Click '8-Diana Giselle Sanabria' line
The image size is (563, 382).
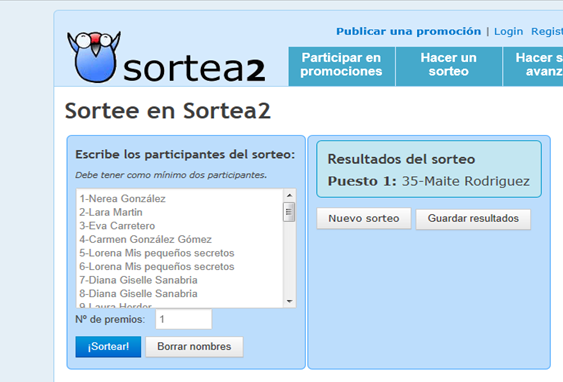(138, 294)
